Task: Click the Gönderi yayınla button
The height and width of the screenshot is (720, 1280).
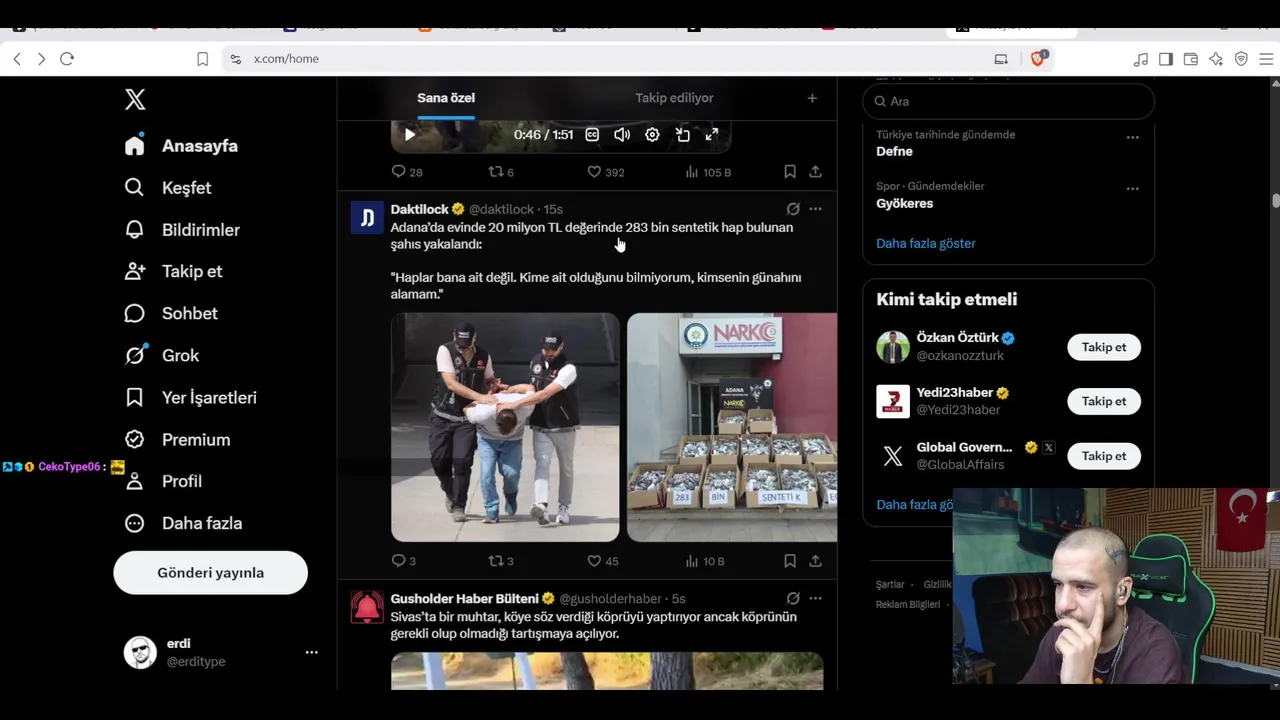Action: [210, 573]
